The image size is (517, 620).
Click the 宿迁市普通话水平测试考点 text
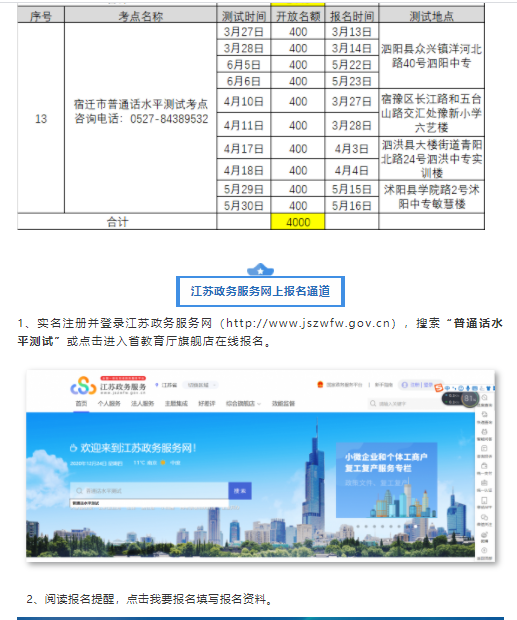click(x=141, y=104)
